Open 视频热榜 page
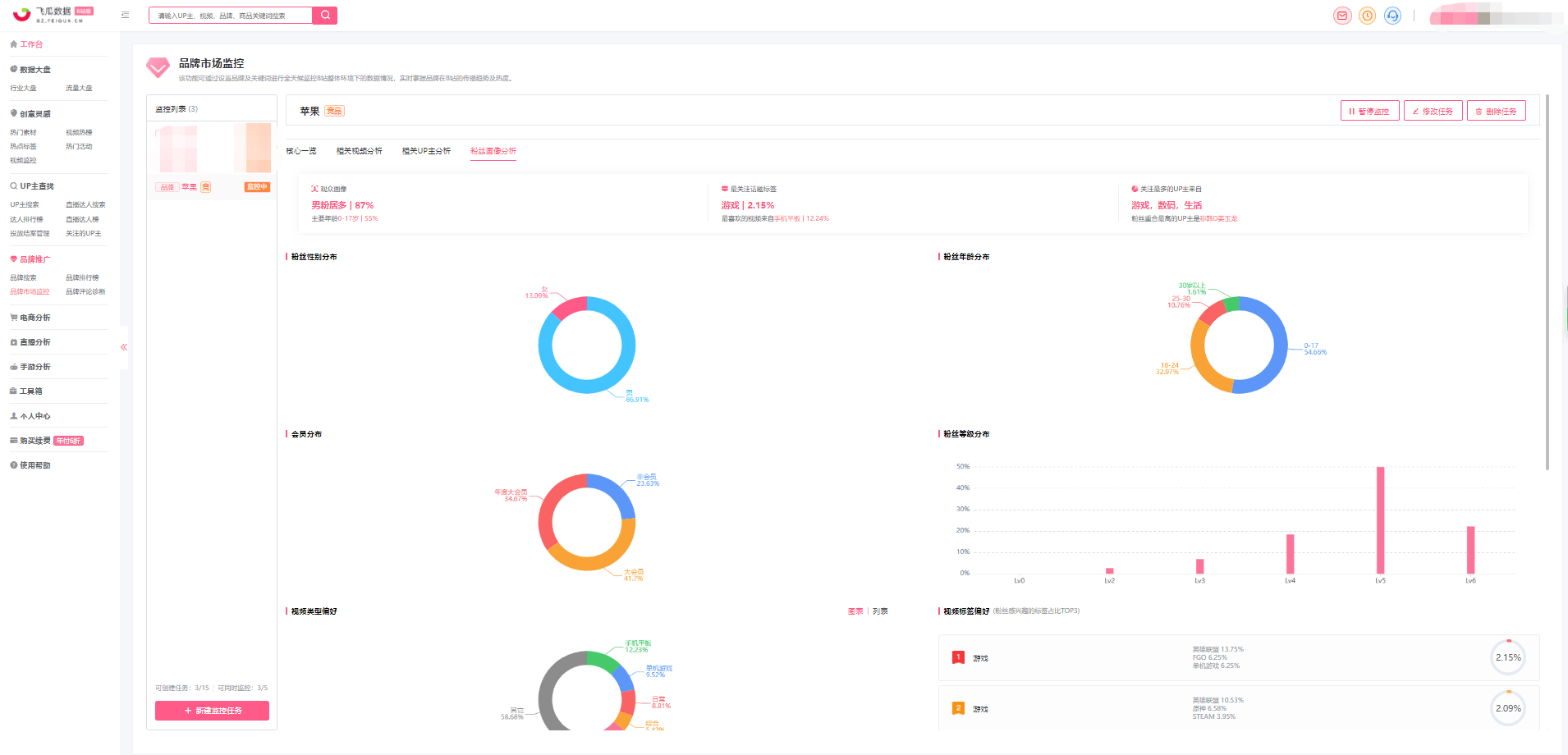1568x755 pixels. click(x=79, y=132)
